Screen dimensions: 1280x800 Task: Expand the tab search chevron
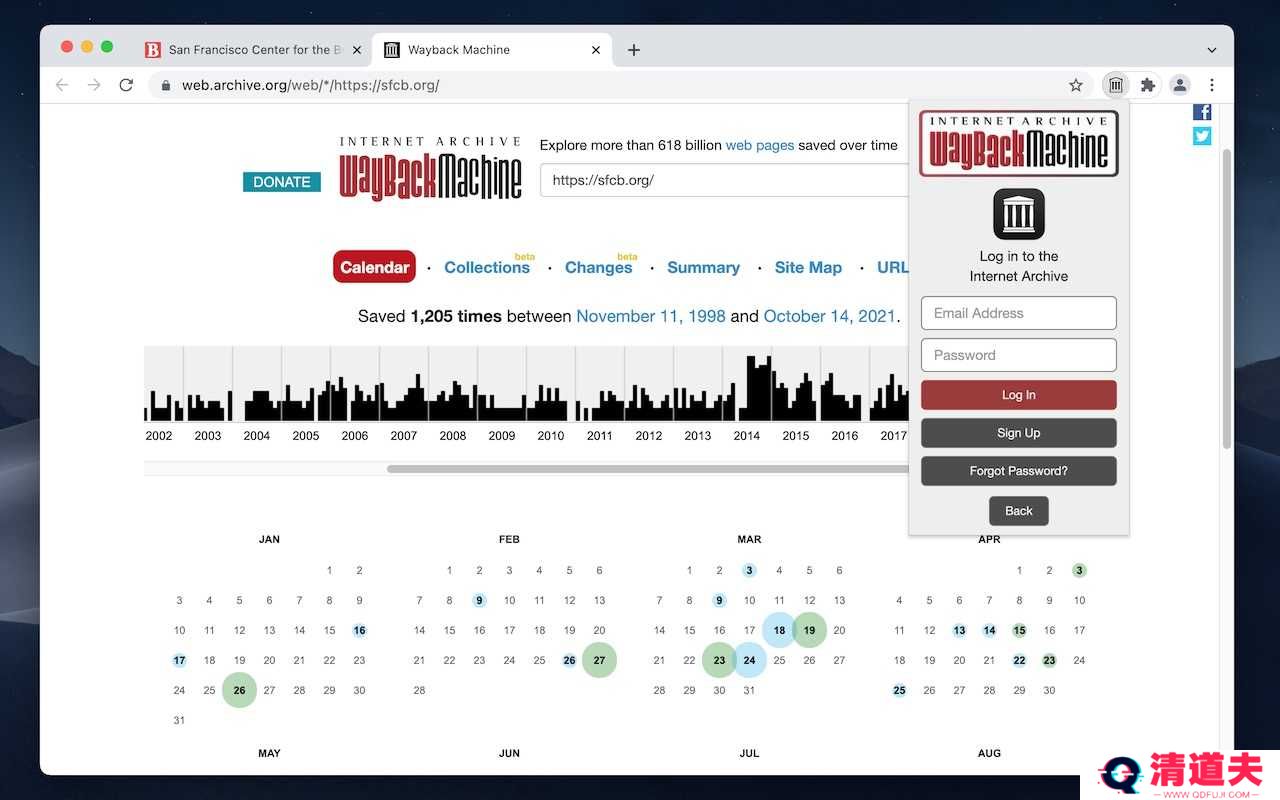tap(1212, 50)
